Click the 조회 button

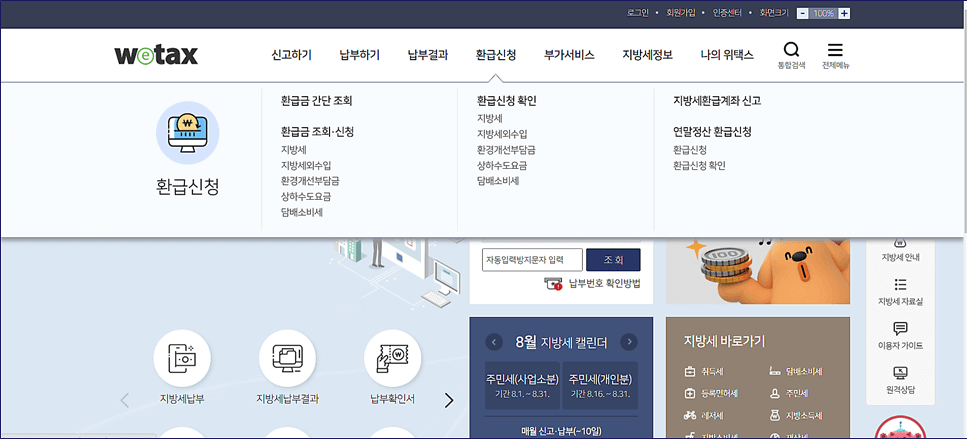click(613, 260)
